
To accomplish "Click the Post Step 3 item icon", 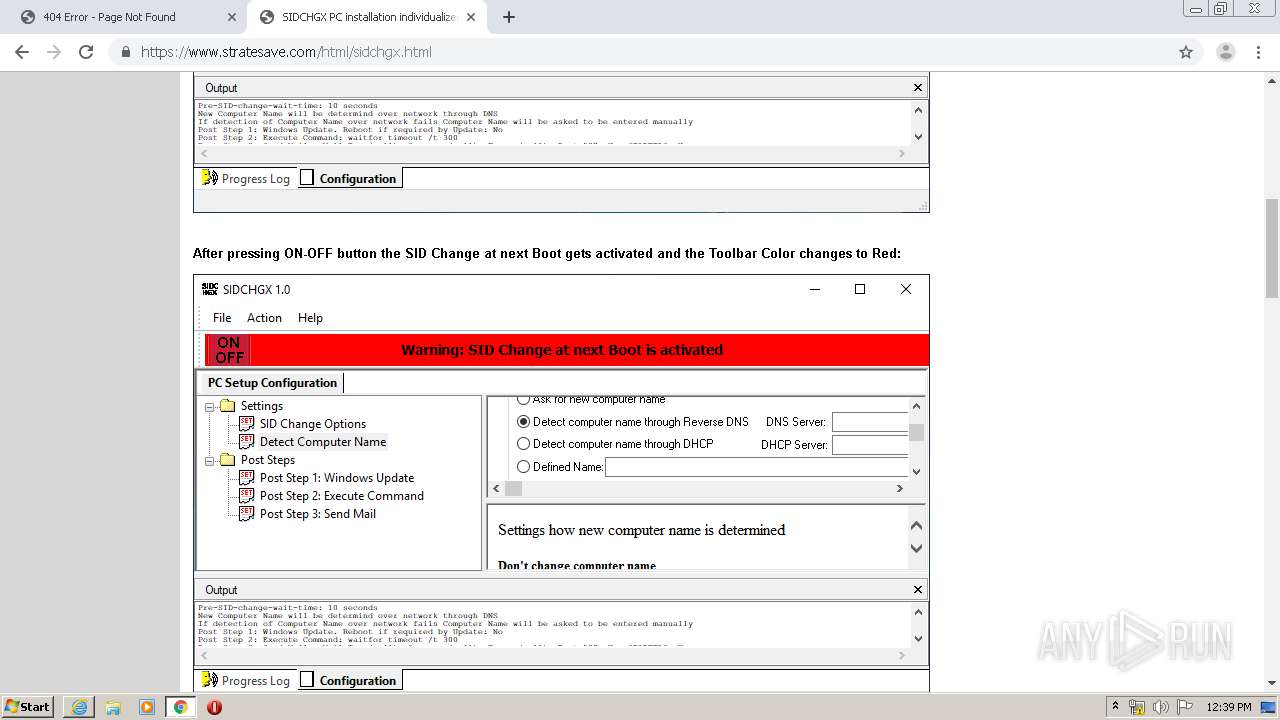I will (246, 514).
